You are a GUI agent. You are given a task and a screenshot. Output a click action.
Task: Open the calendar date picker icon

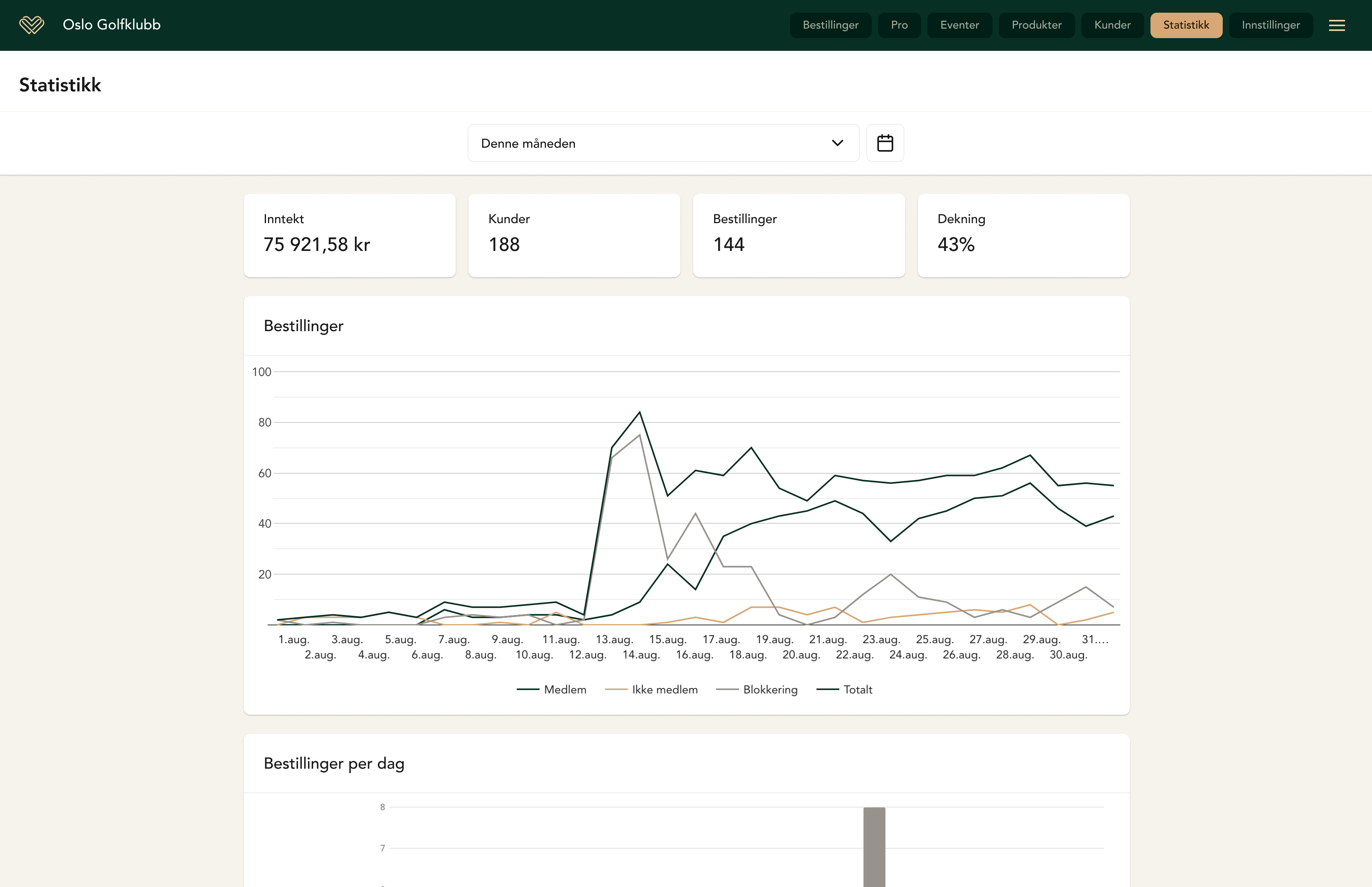[884, 143]
